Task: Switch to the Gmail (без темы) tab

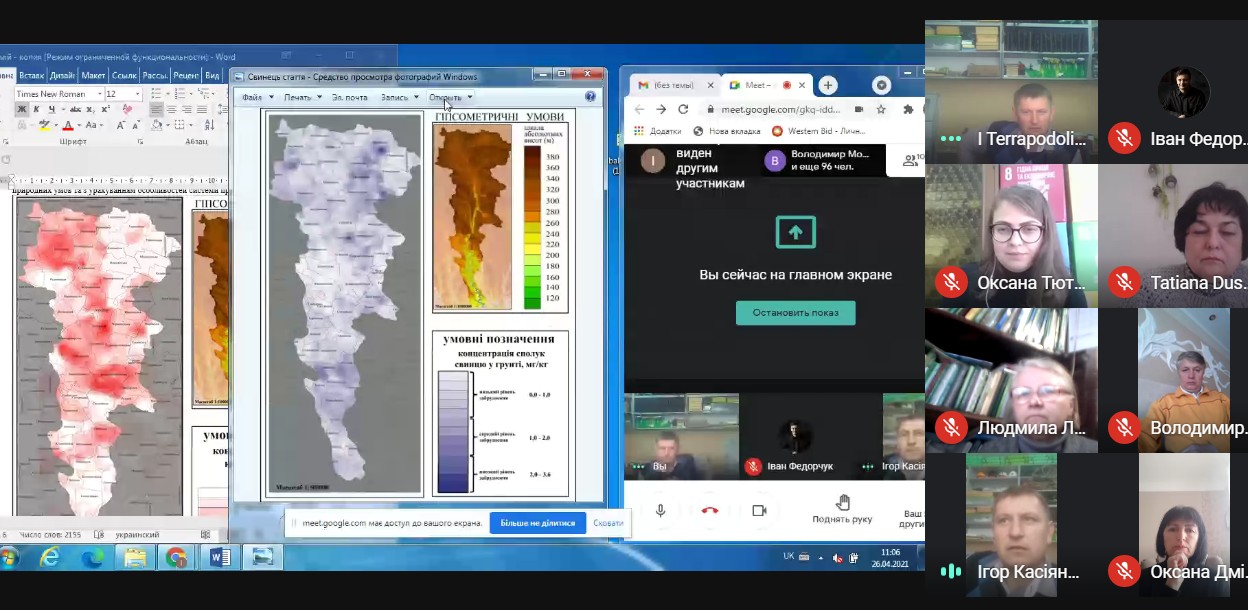Action: 672,85
